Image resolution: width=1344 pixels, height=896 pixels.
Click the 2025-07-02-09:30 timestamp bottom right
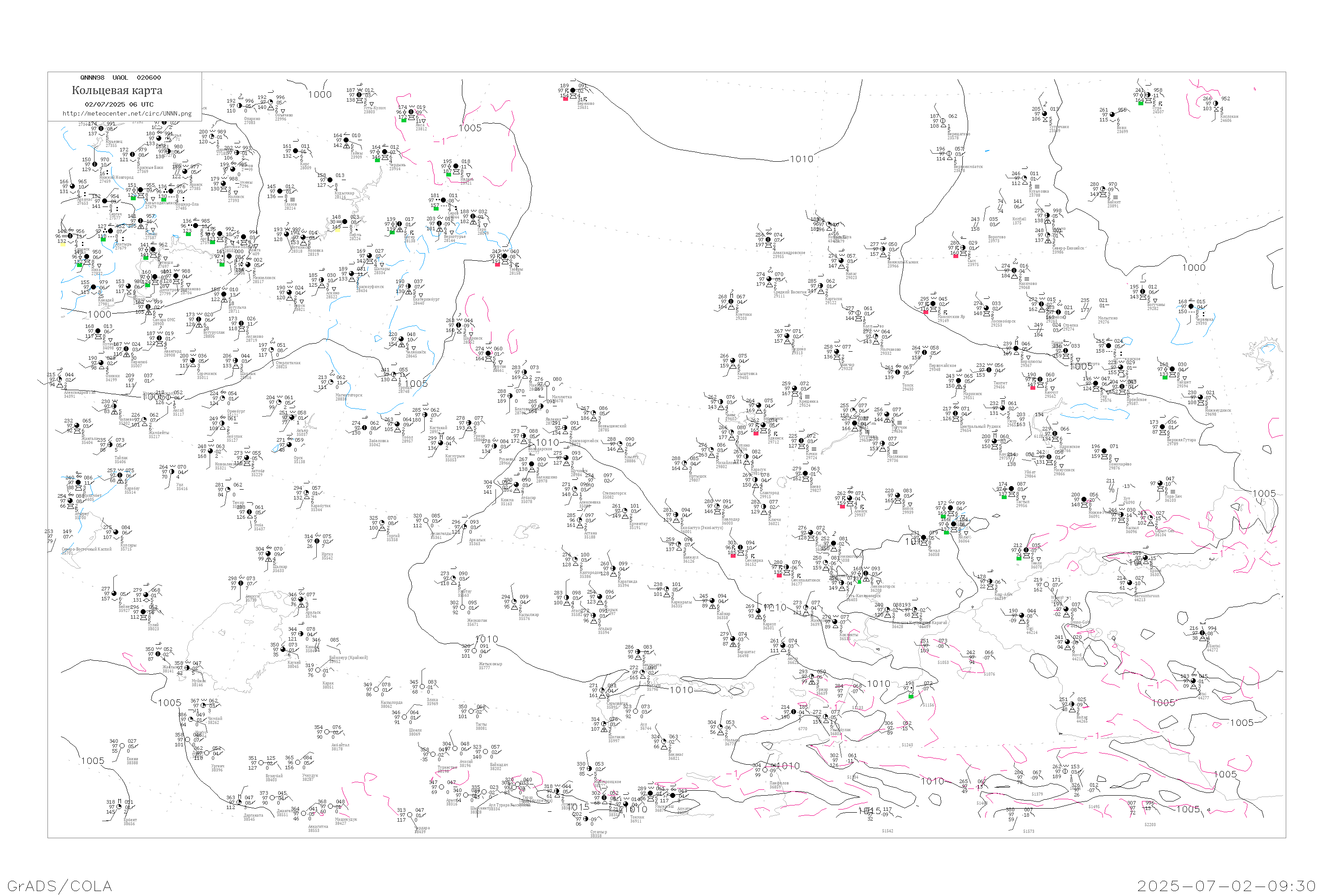point(1226,886)
